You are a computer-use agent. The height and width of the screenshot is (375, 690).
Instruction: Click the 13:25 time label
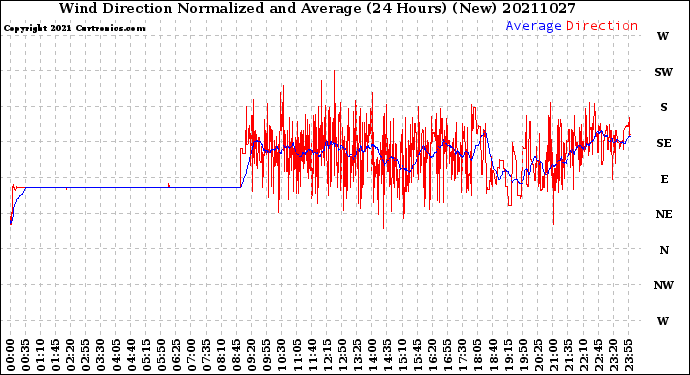coord(358,355)
